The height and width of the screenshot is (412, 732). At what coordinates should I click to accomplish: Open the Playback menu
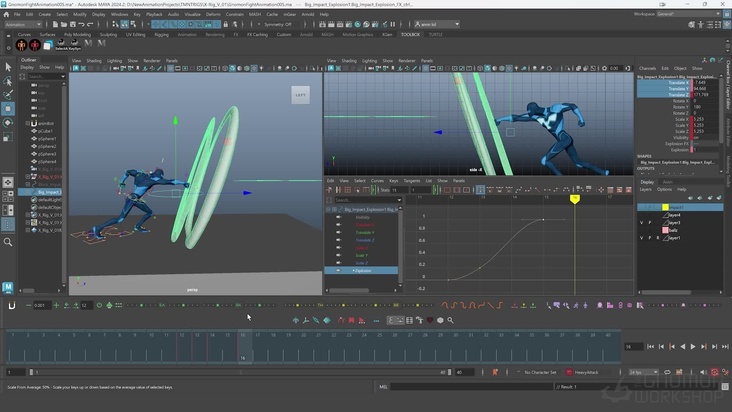click(x=154, y=14)
